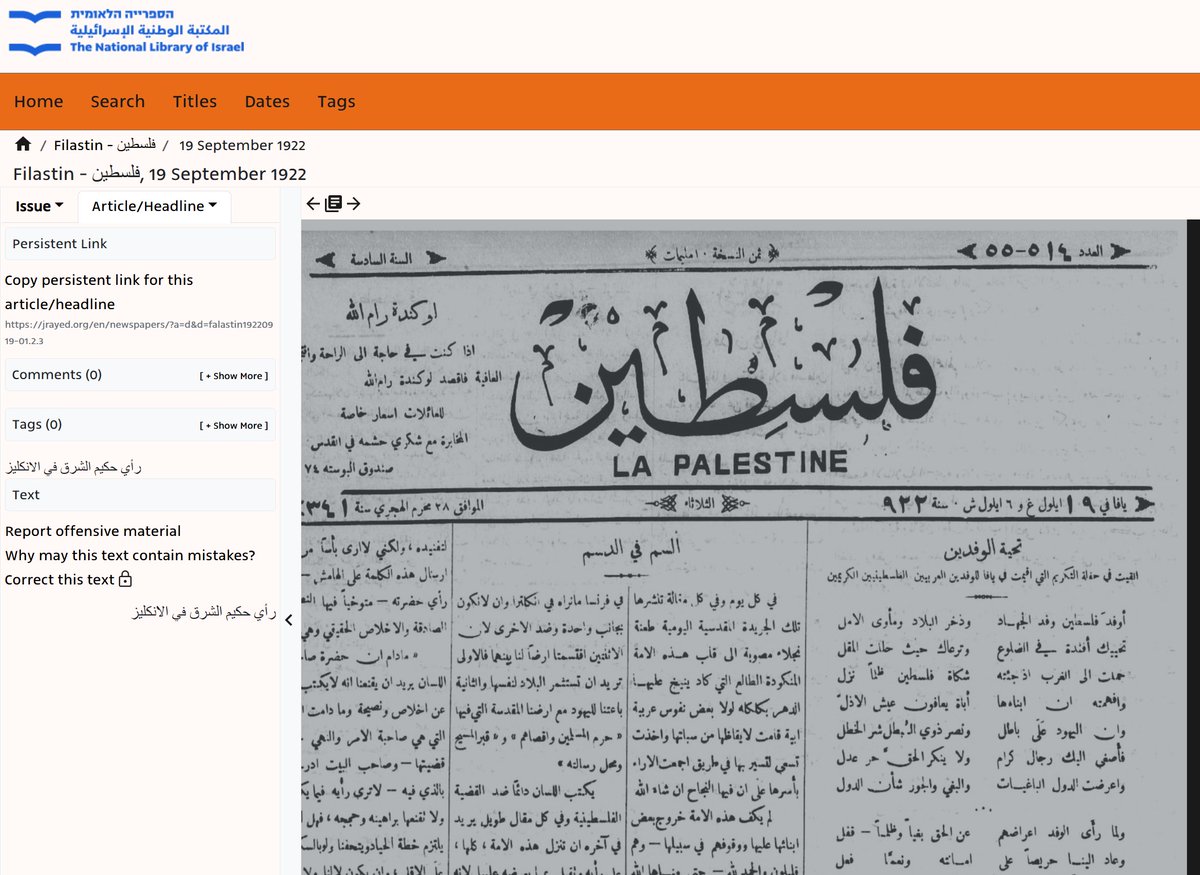Click the Tags (0) section label
1200x875 pixels.
click(37, 424)
